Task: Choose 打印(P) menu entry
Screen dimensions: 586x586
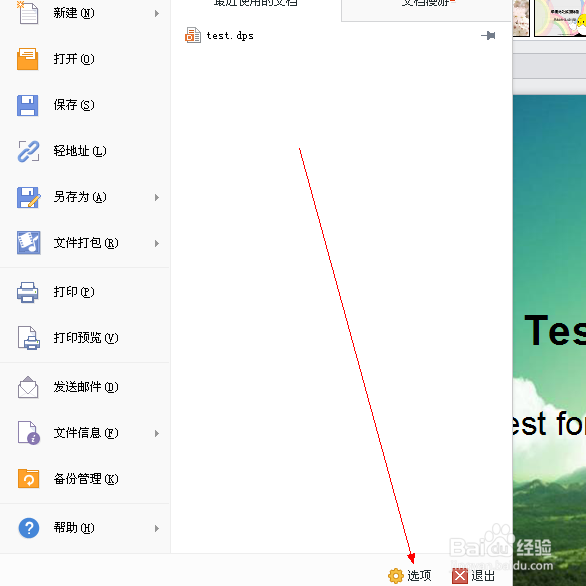Action: (85, 292)
